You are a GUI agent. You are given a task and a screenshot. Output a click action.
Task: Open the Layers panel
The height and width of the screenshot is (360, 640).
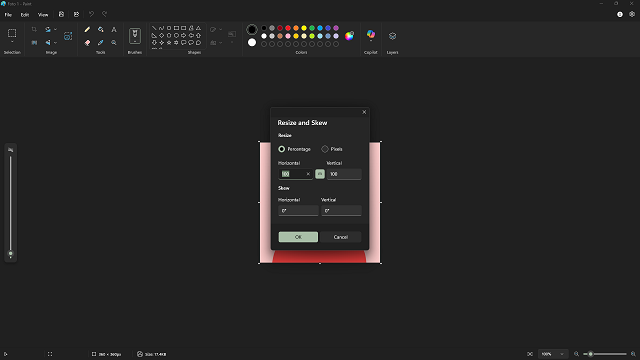click(392, 36)
